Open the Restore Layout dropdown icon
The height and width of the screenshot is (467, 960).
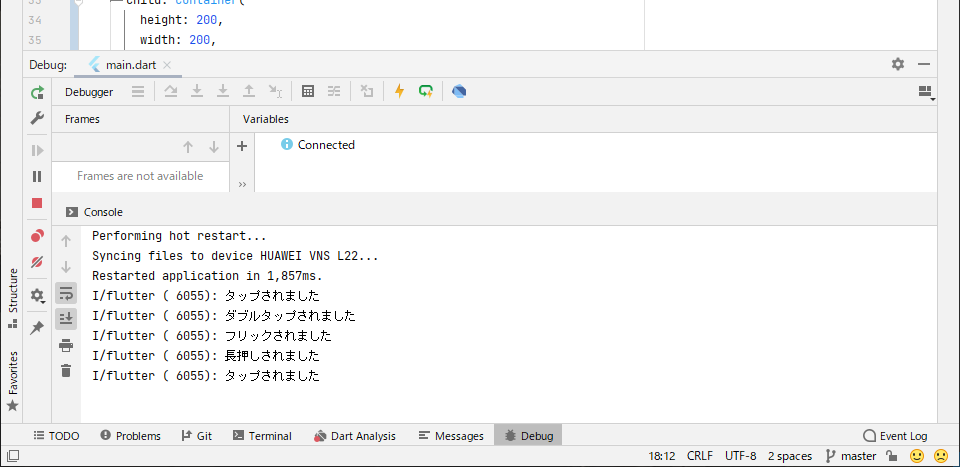pos(926,92)
